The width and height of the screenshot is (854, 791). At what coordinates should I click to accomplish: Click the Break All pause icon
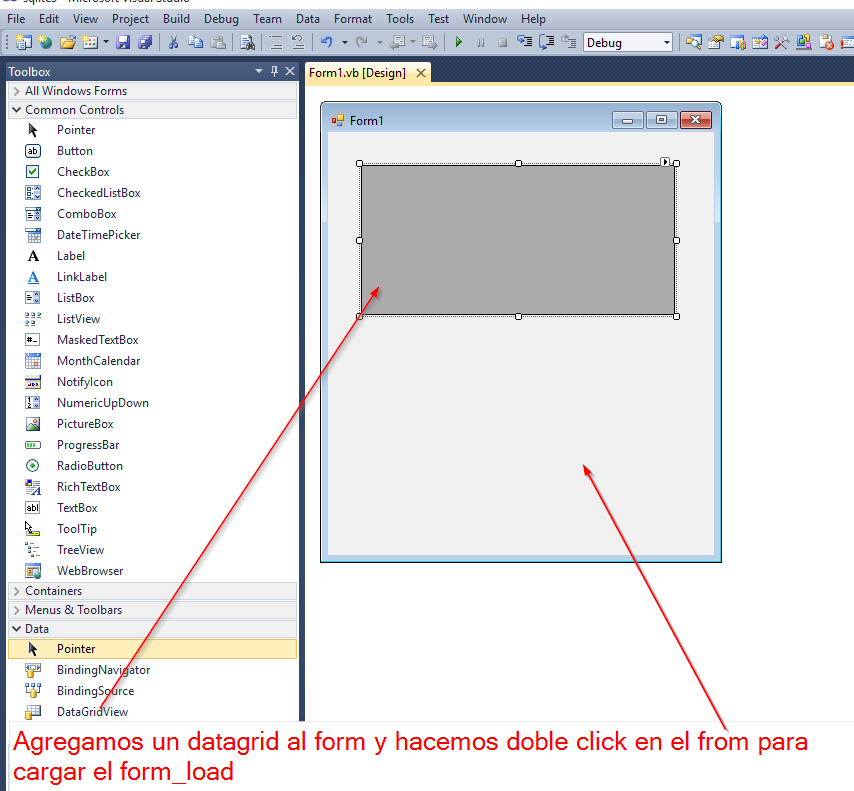[480, 42]
